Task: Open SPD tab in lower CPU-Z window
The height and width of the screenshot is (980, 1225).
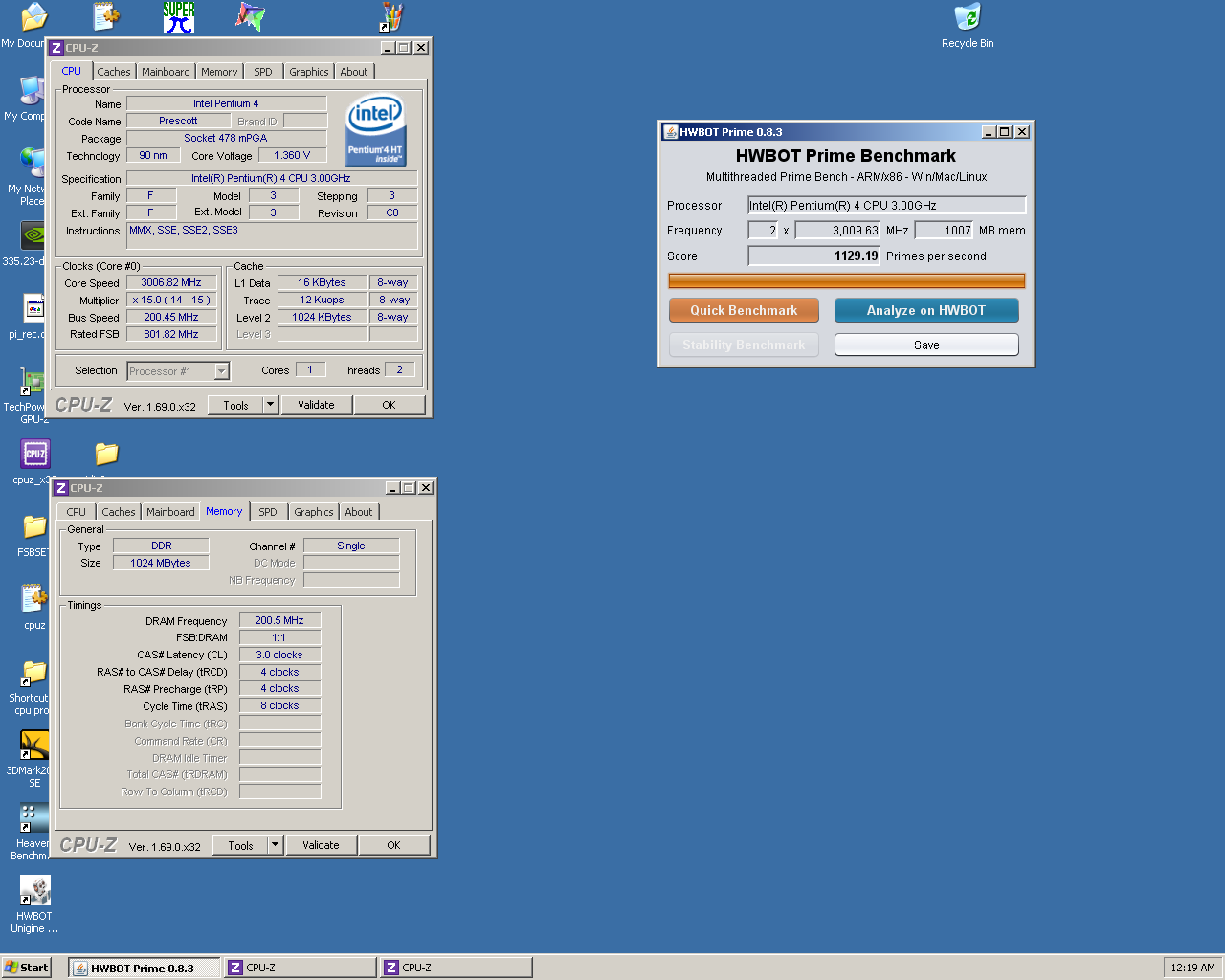Action: pyautogui.click(x=268, y=512)
